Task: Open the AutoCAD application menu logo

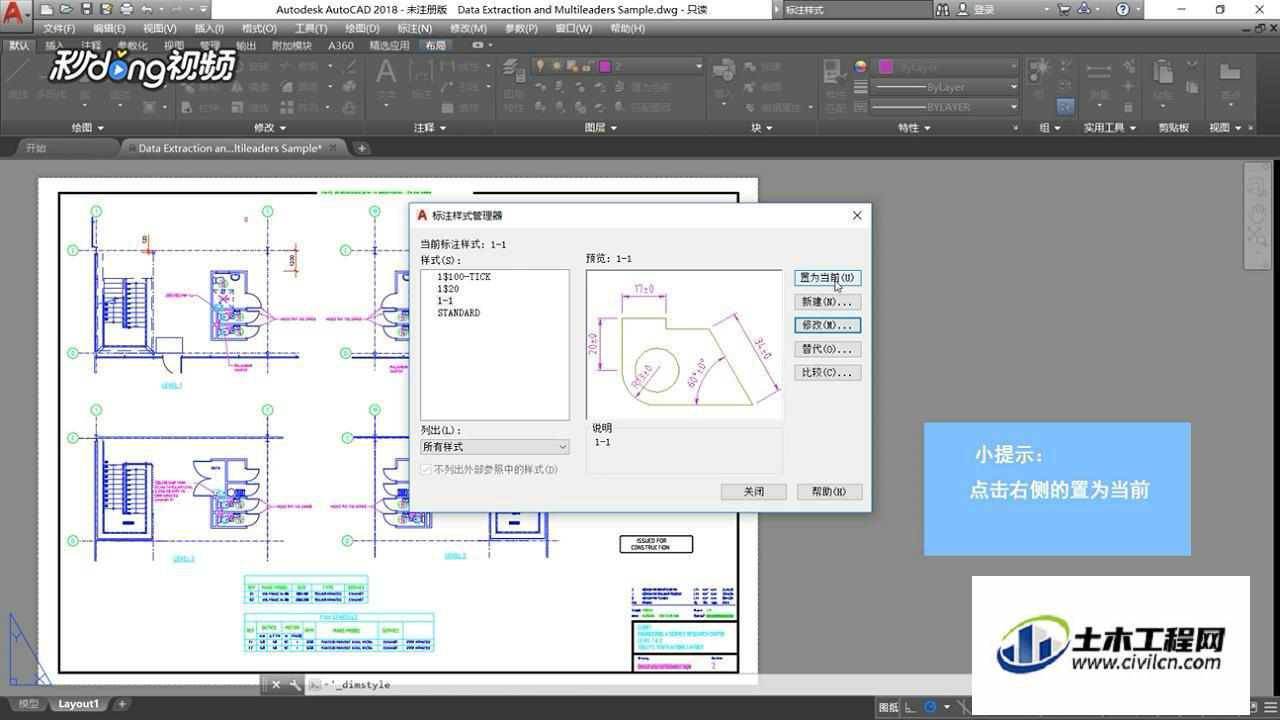Action: [15, 17]
